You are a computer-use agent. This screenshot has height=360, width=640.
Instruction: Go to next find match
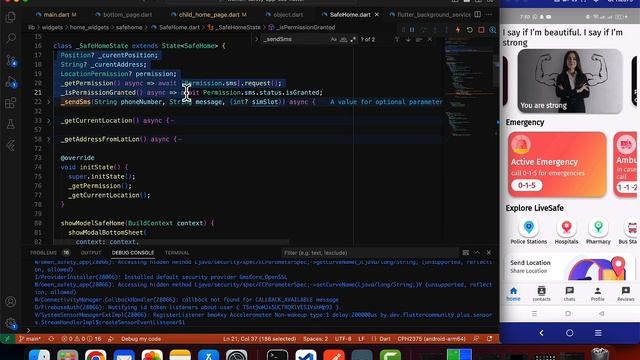click(x=408, y=40)
